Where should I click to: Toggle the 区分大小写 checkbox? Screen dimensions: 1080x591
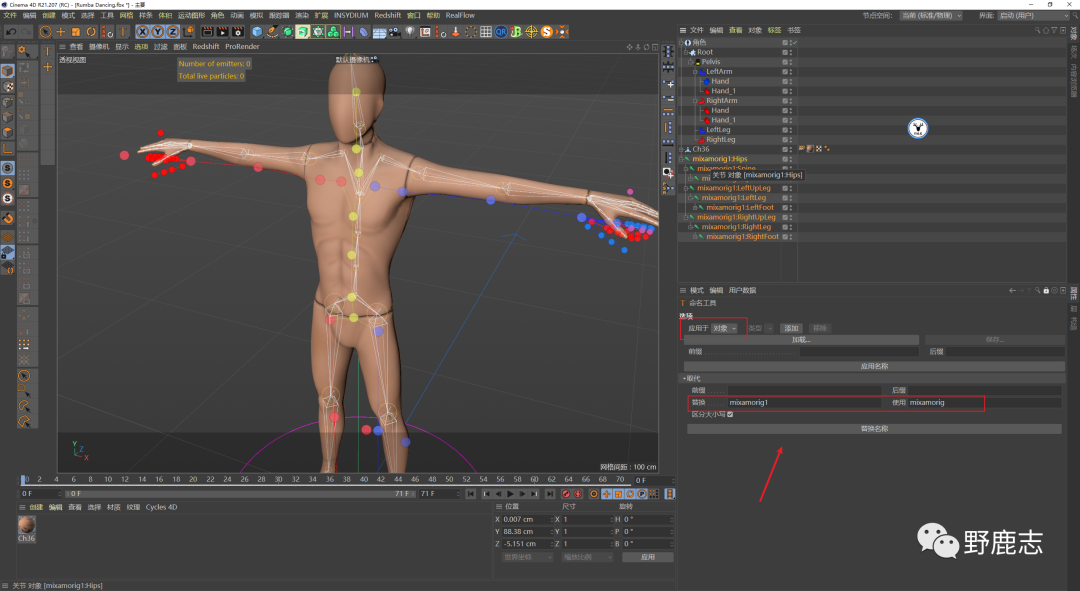pyautogui.click(x=730, y=414)
